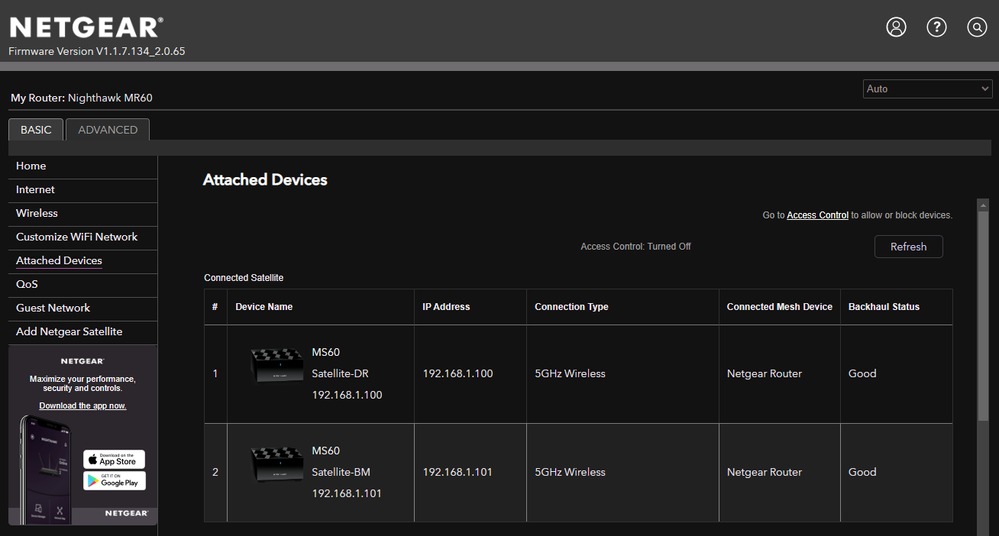Expand the Auto language dropdown
Image resolution: width=999 pixels, height=536 pixels.
[x=927, y=89]
